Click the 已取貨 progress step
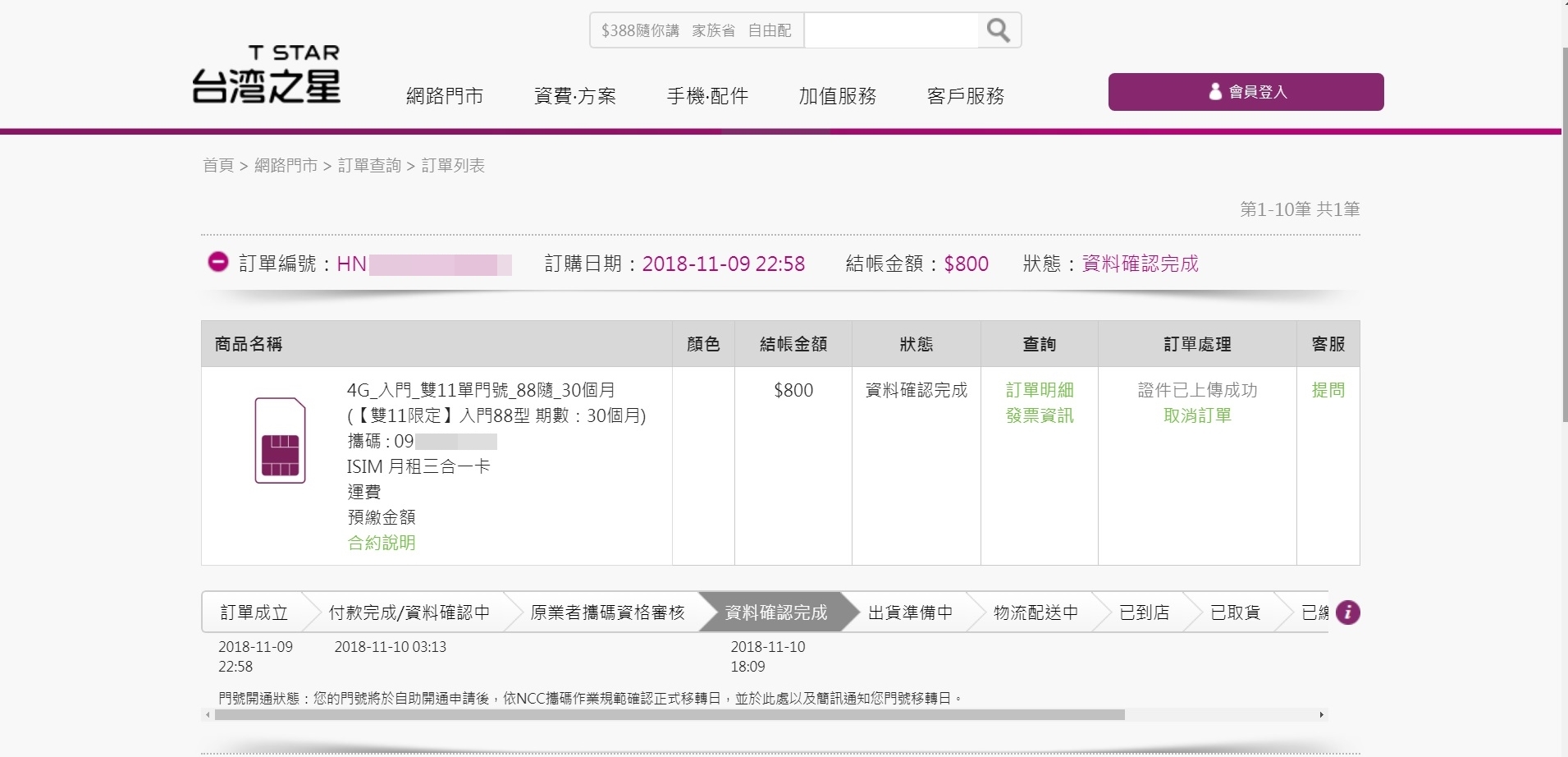1568x757 pixels. pos(1235,612)
